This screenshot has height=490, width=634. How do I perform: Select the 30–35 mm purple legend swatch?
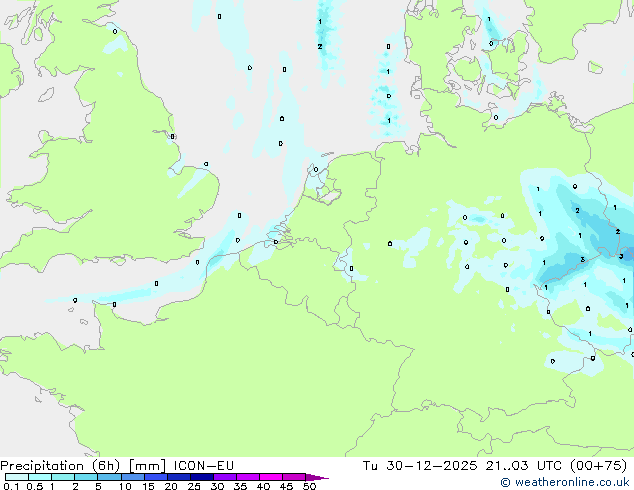225,477
